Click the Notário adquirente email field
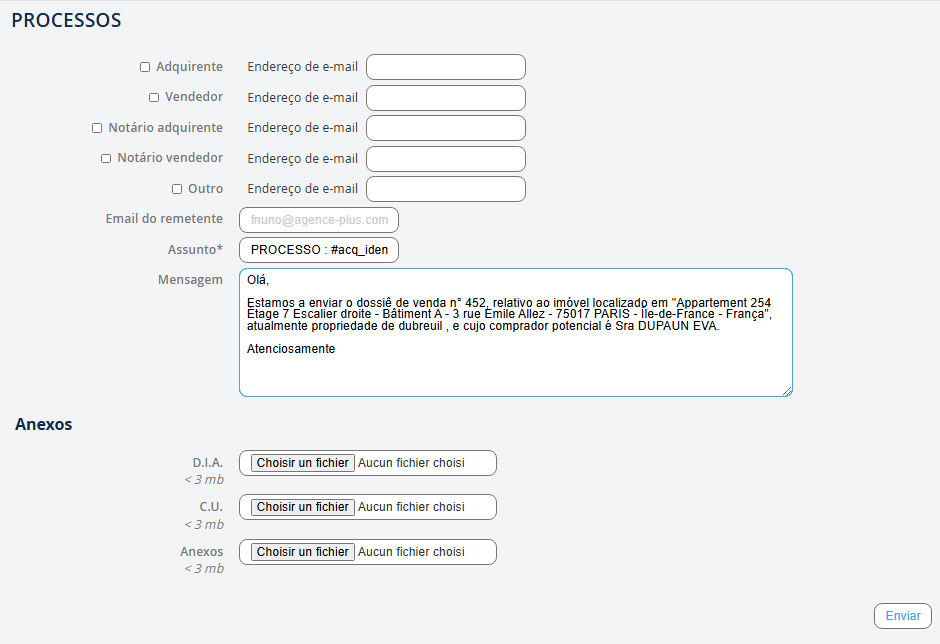The image size is (940, 644). tap(445, 128)
